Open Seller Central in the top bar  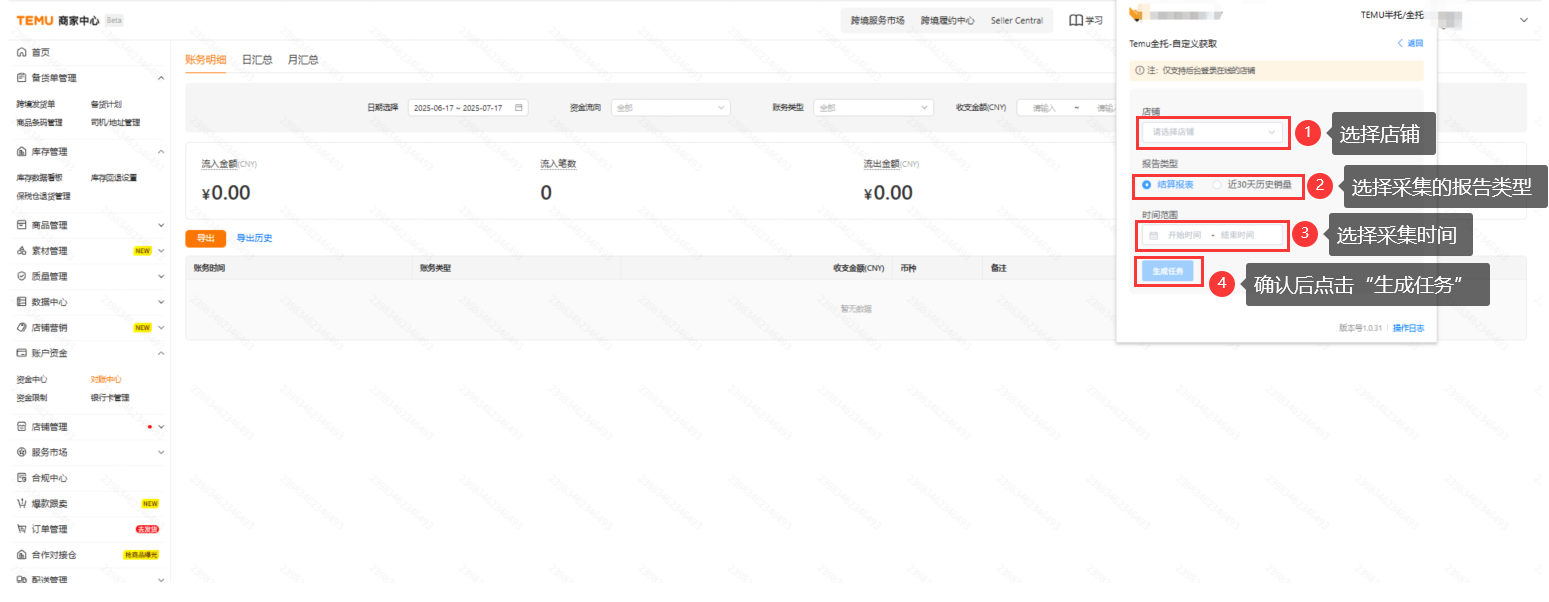[1017, 20]
